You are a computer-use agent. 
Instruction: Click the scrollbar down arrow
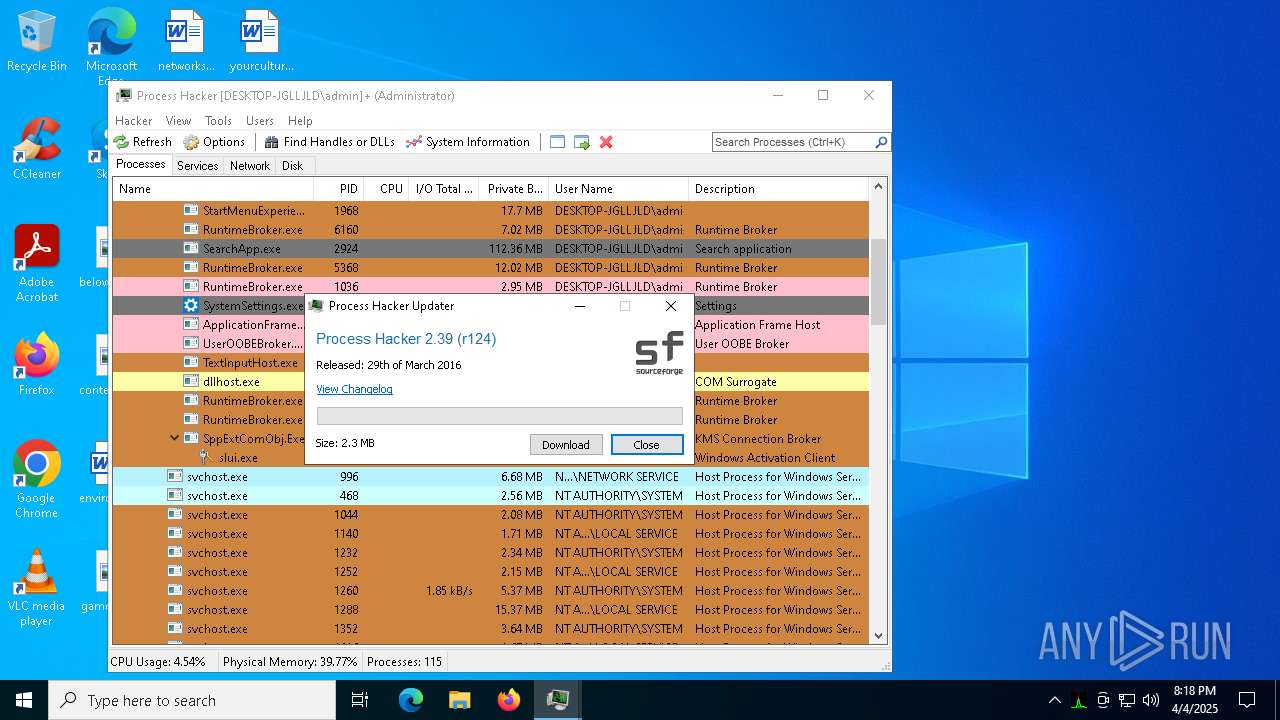coord(879,635)
